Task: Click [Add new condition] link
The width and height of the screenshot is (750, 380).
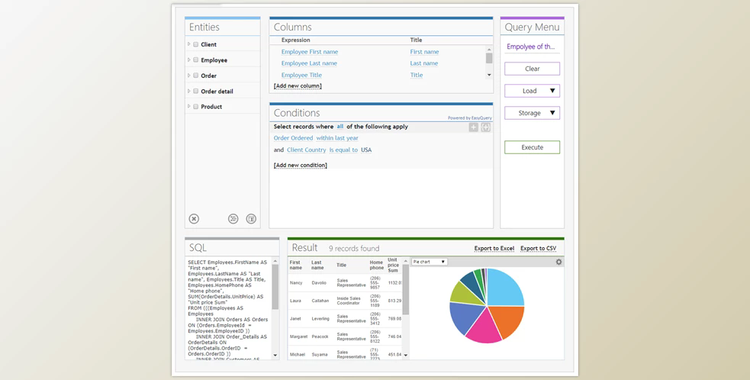Action: (300, 165)
